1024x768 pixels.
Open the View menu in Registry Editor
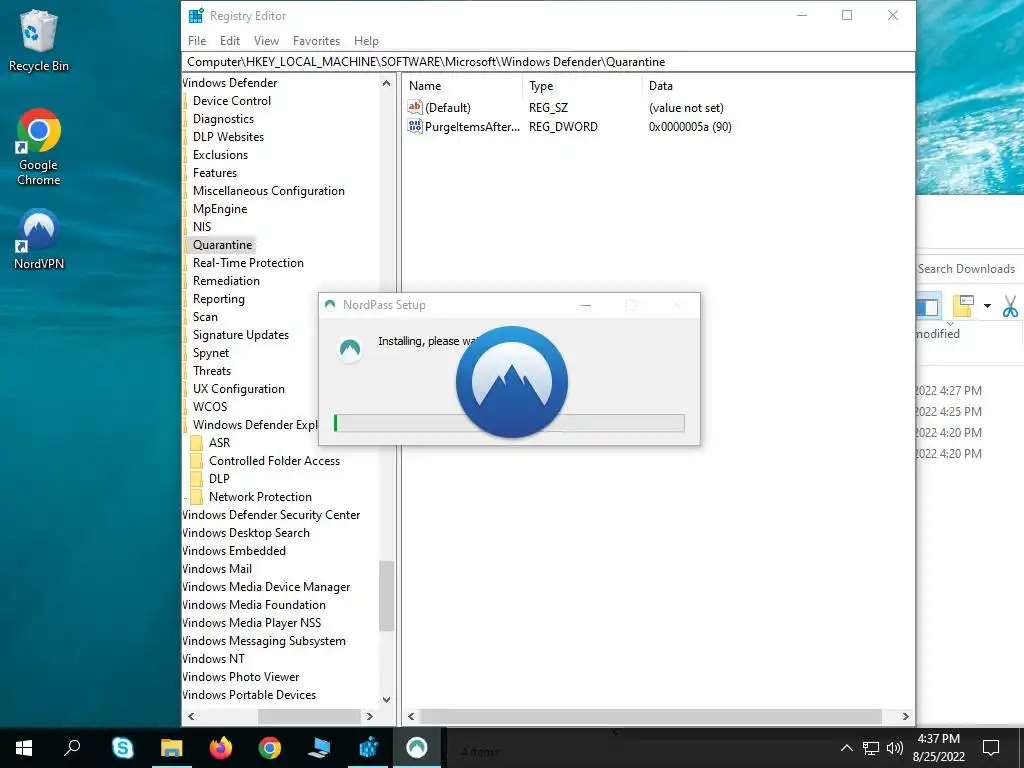pos(266,40)
